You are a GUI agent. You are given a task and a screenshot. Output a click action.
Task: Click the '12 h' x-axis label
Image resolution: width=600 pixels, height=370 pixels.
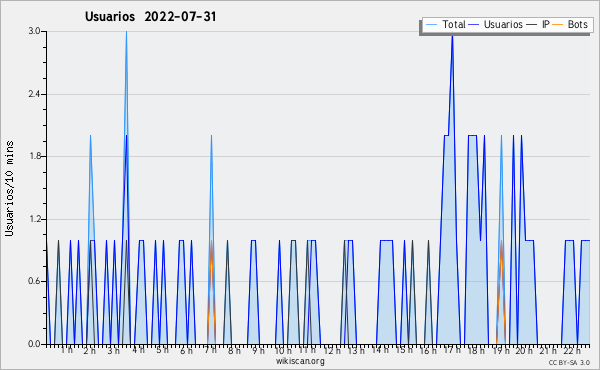coord(332,351)
